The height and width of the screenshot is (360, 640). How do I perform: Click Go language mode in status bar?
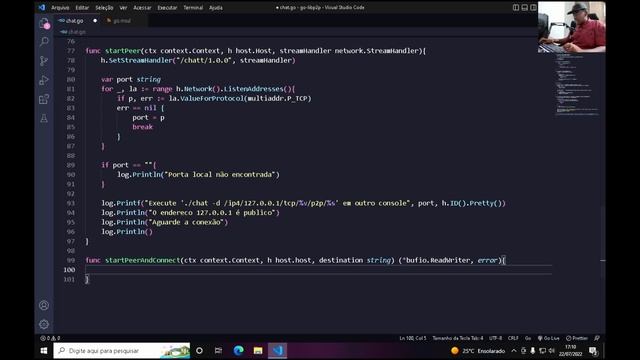point(528,338)
